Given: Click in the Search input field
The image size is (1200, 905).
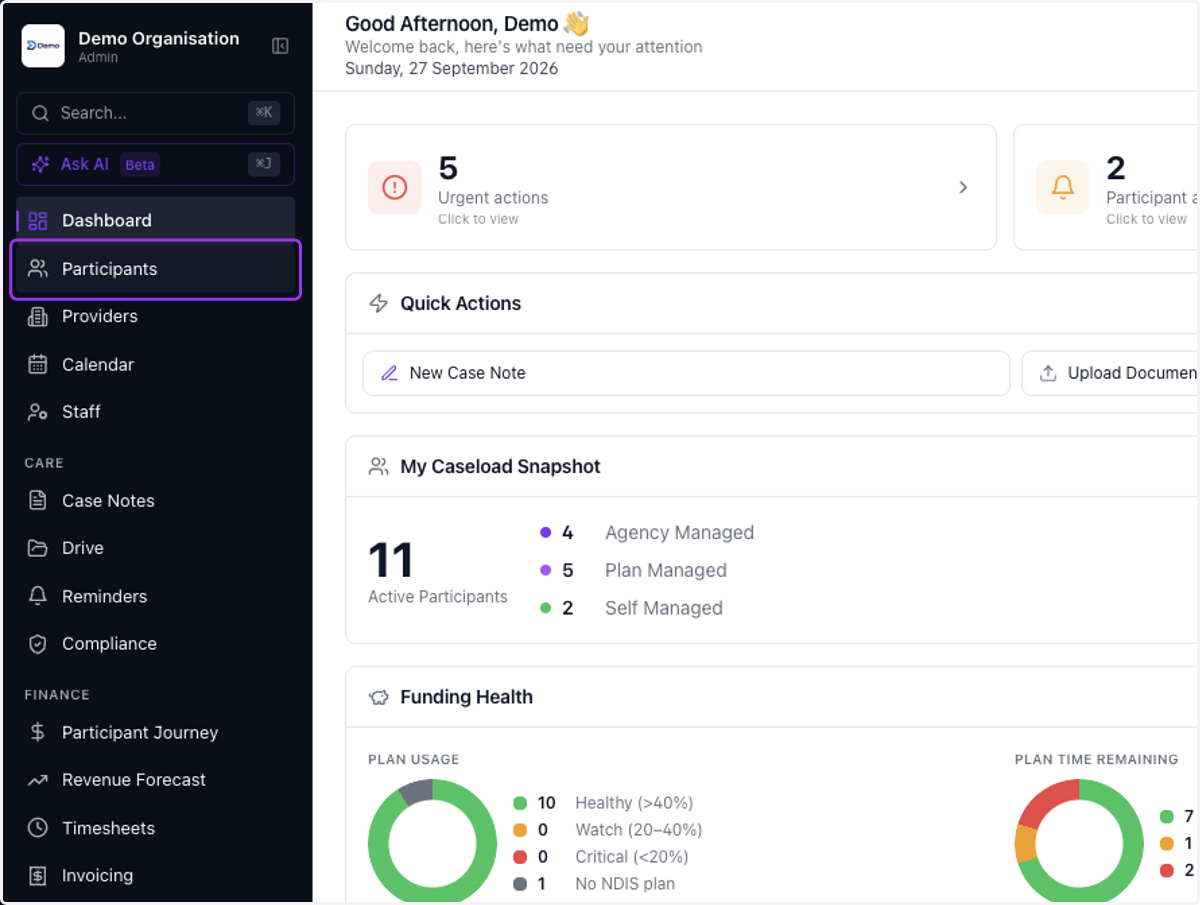Looking at the screenshot, I should [155, 113].
